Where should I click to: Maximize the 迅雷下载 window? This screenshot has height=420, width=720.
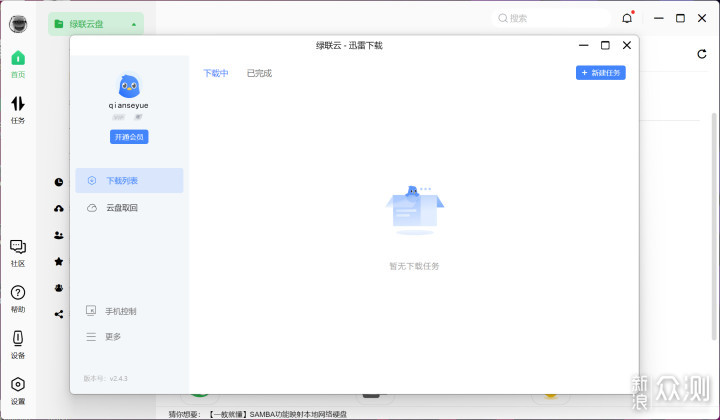coord(605,45)
